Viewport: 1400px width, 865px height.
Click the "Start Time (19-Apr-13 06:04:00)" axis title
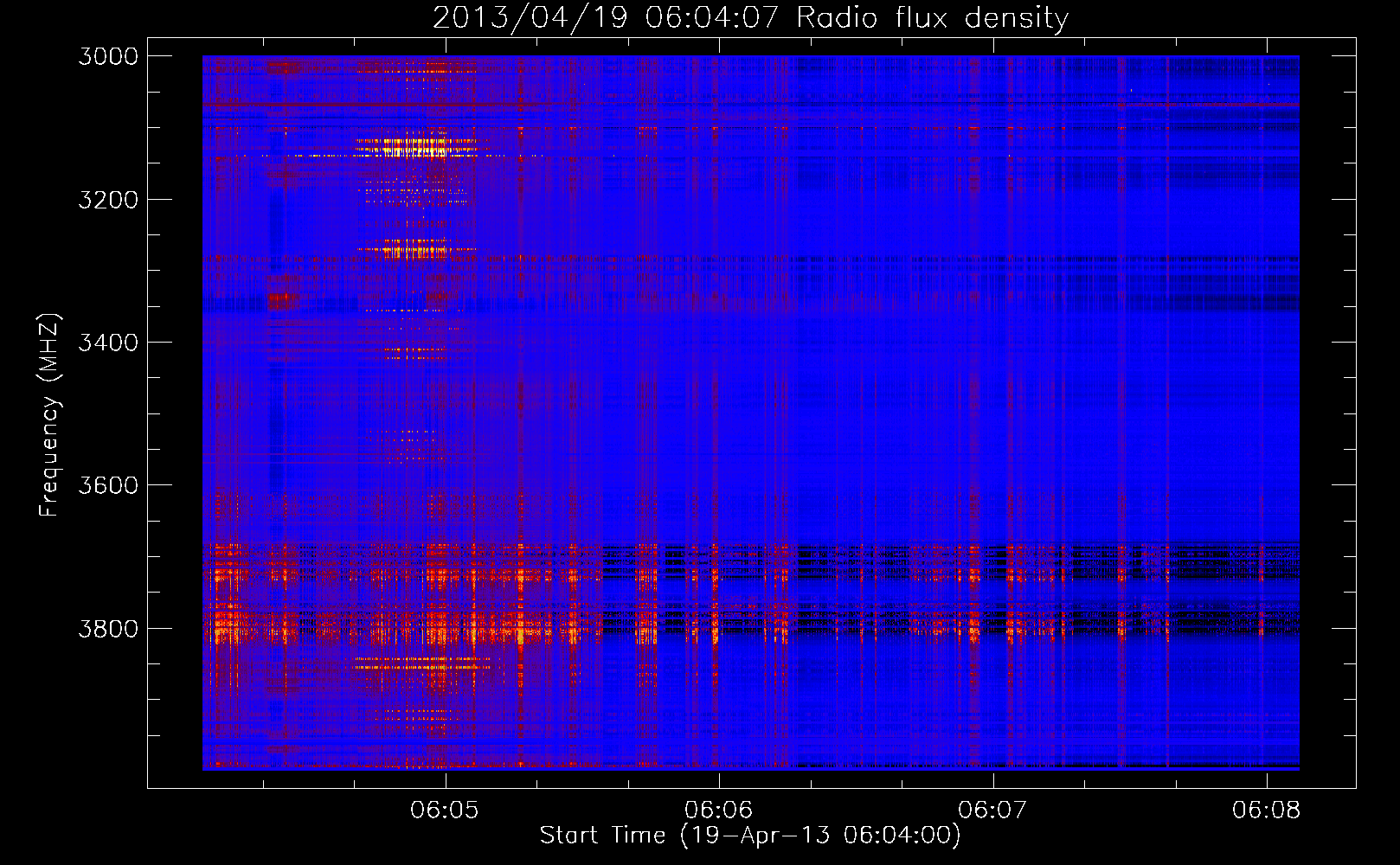click(x=750, y=836)
